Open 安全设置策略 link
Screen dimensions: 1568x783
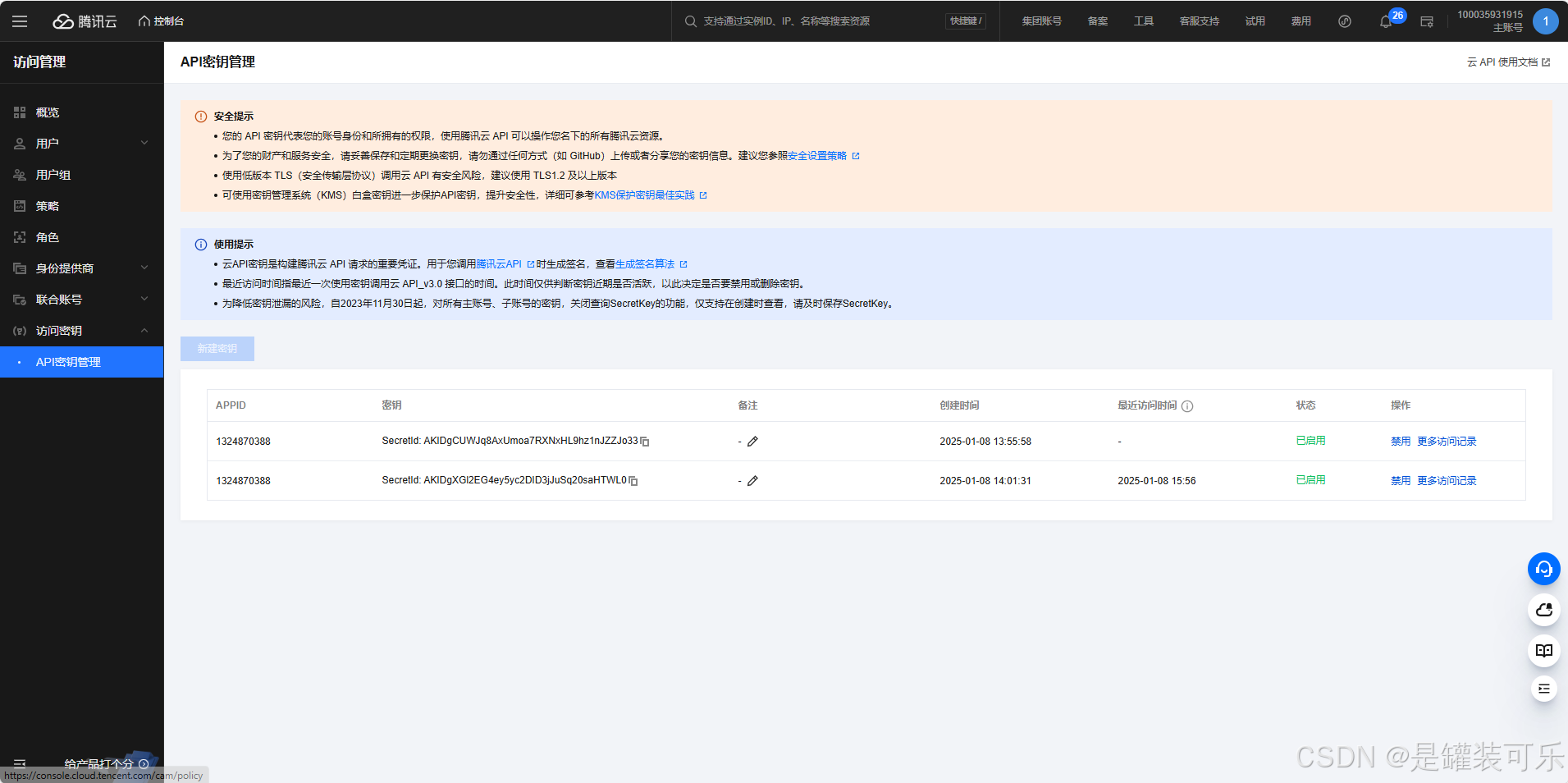coord(823,156)
